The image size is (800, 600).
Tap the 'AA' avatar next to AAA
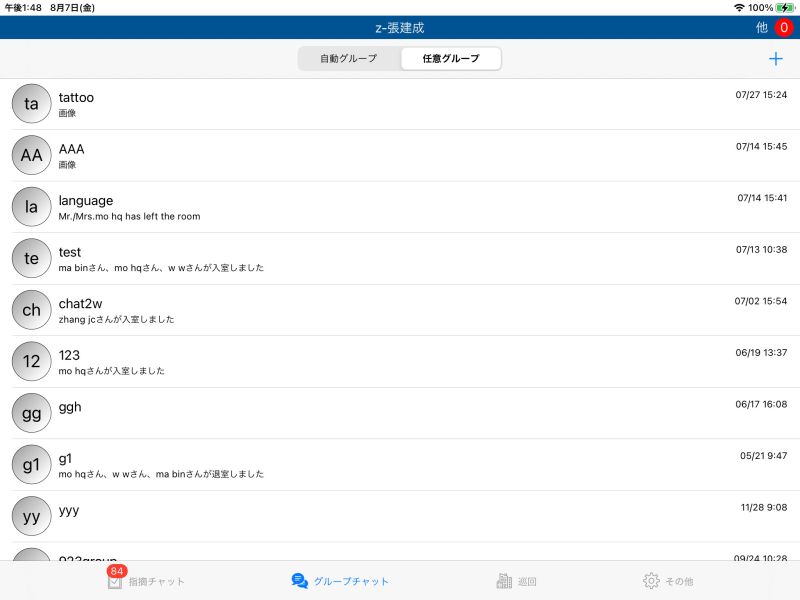coord(31,155)
